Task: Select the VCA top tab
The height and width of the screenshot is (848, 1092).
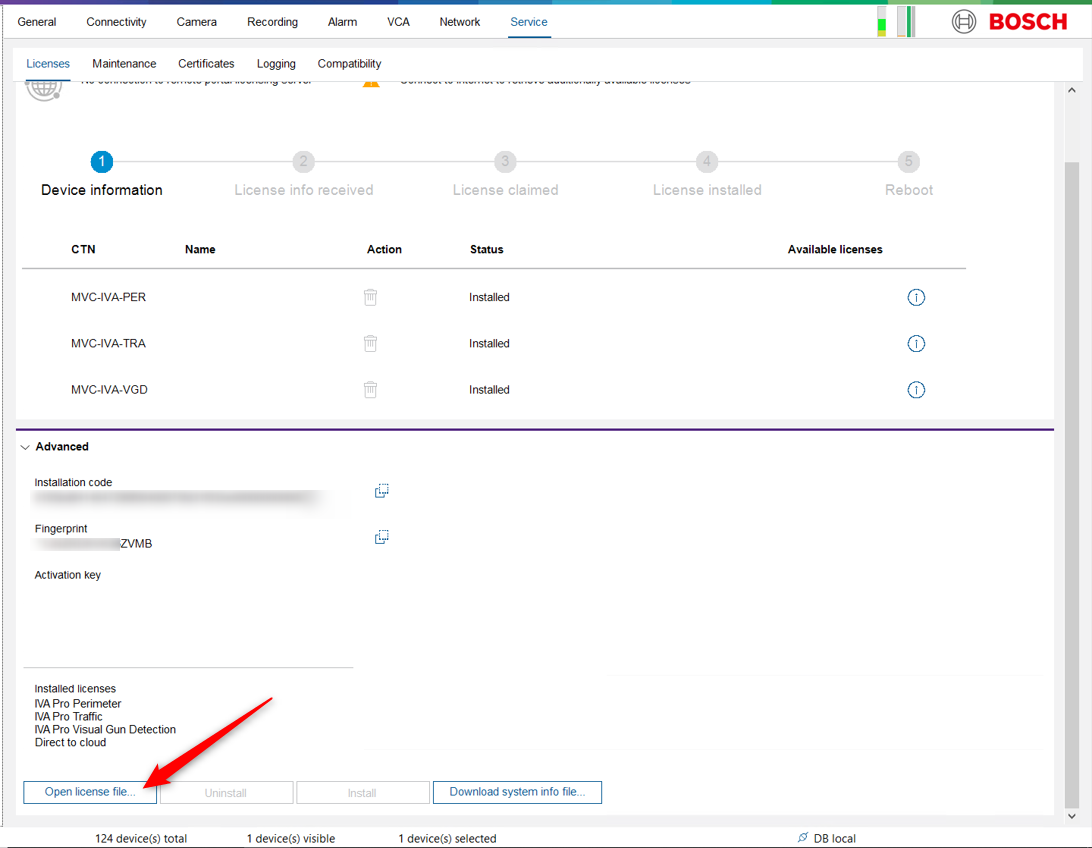Action: [x=398, y=22]
